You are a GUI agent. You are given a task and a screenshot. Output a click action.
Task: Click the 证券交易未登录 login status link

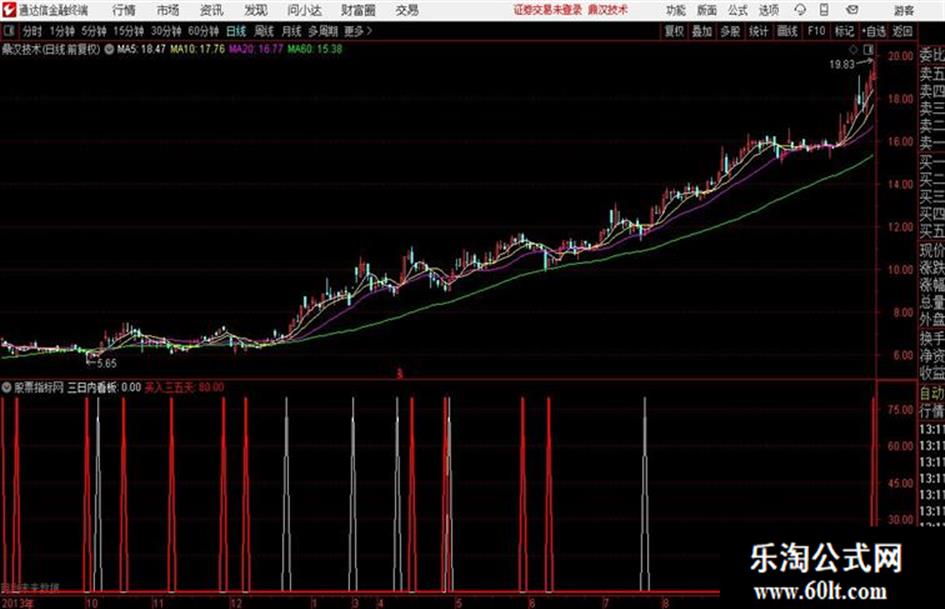[548, 10]
